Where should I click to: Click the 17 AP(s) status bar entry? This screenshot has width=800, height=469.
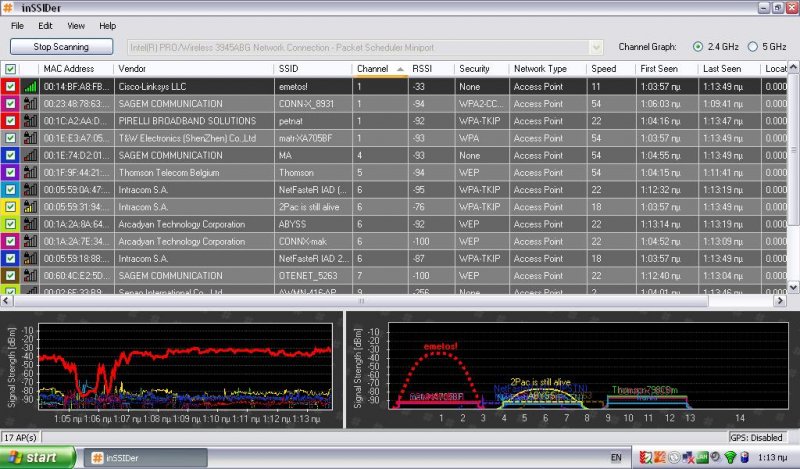[x=20, y=437]
